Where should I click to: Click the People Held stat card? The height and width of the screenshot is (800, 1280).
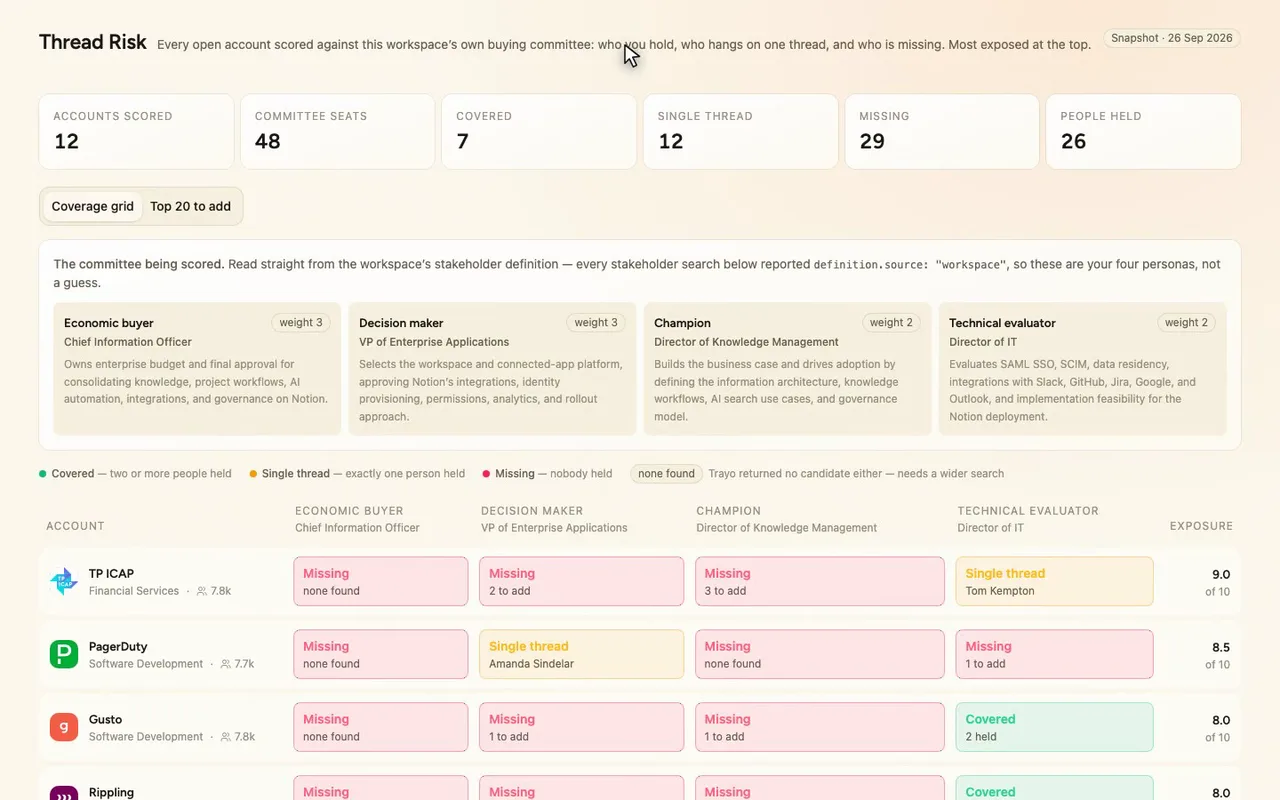click(x=1144, y=131)
